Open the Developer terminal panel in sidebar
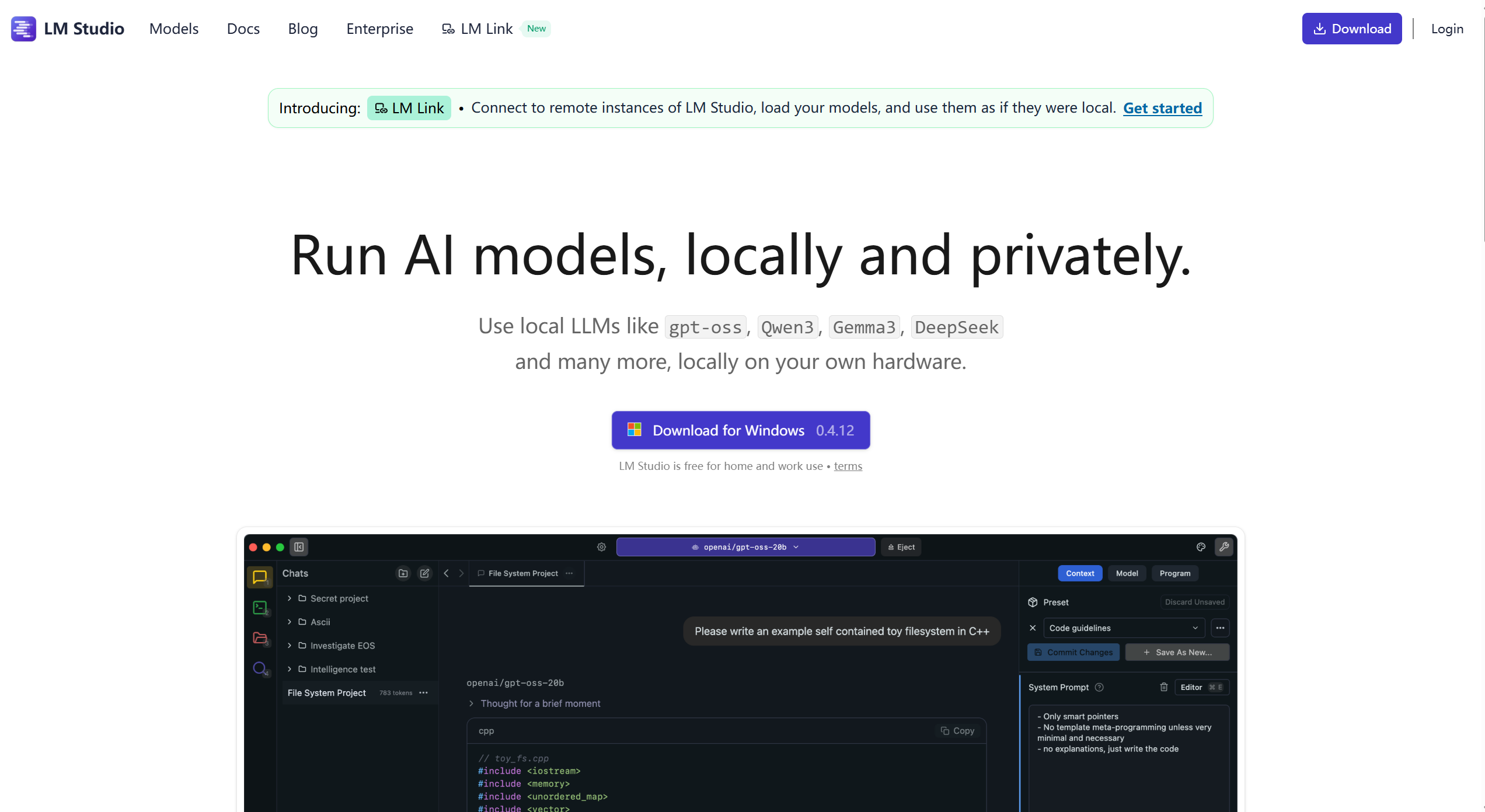 click(260, 607)
